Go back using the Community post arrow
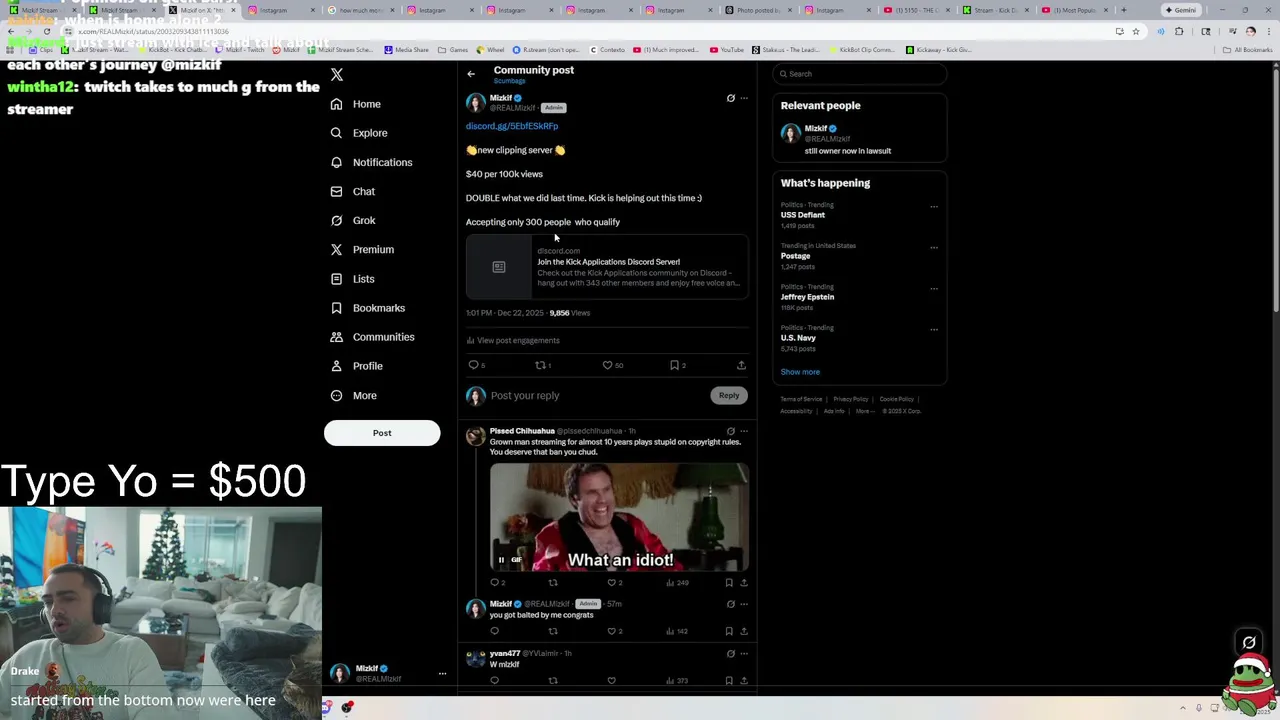Image resolution: width=1280 pixels, height=720 pixels. (471, 74)
